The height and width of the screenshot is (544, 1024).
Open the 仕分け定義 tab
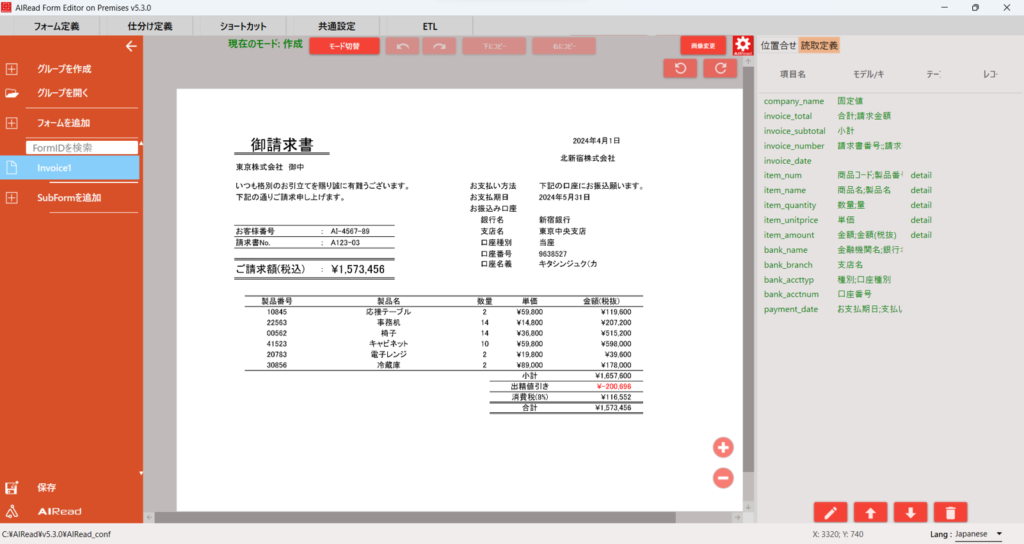(150, 25)
